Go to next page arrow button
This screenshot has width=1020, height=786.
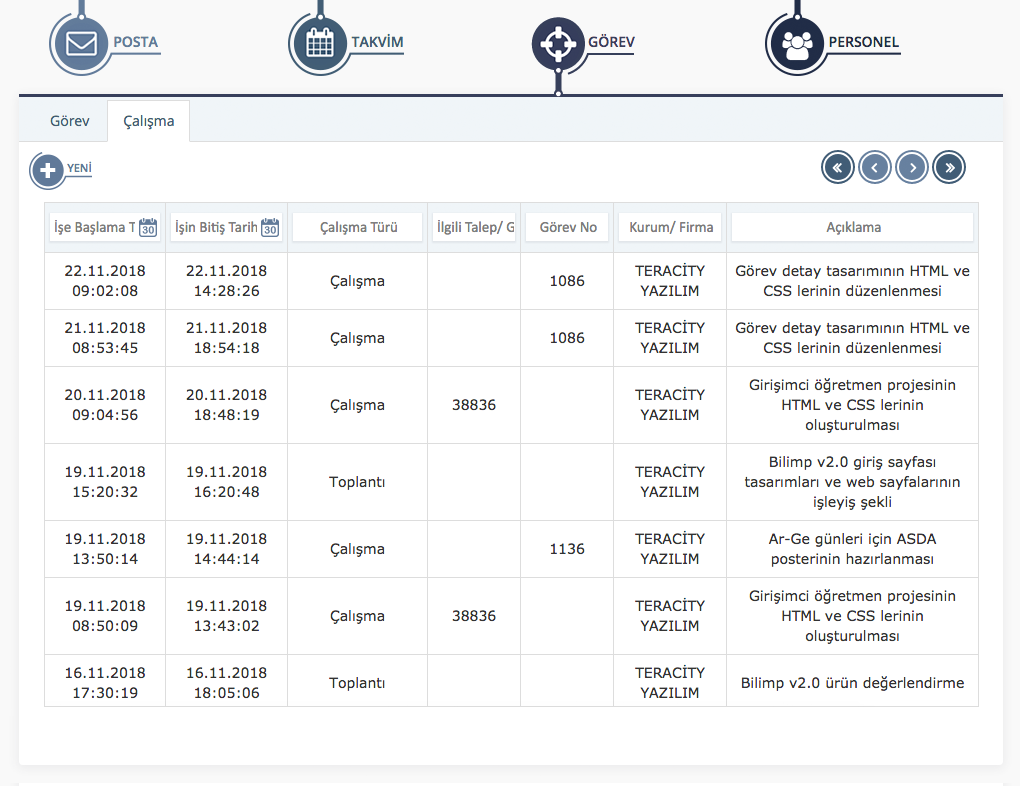click(x=912, y=167)
